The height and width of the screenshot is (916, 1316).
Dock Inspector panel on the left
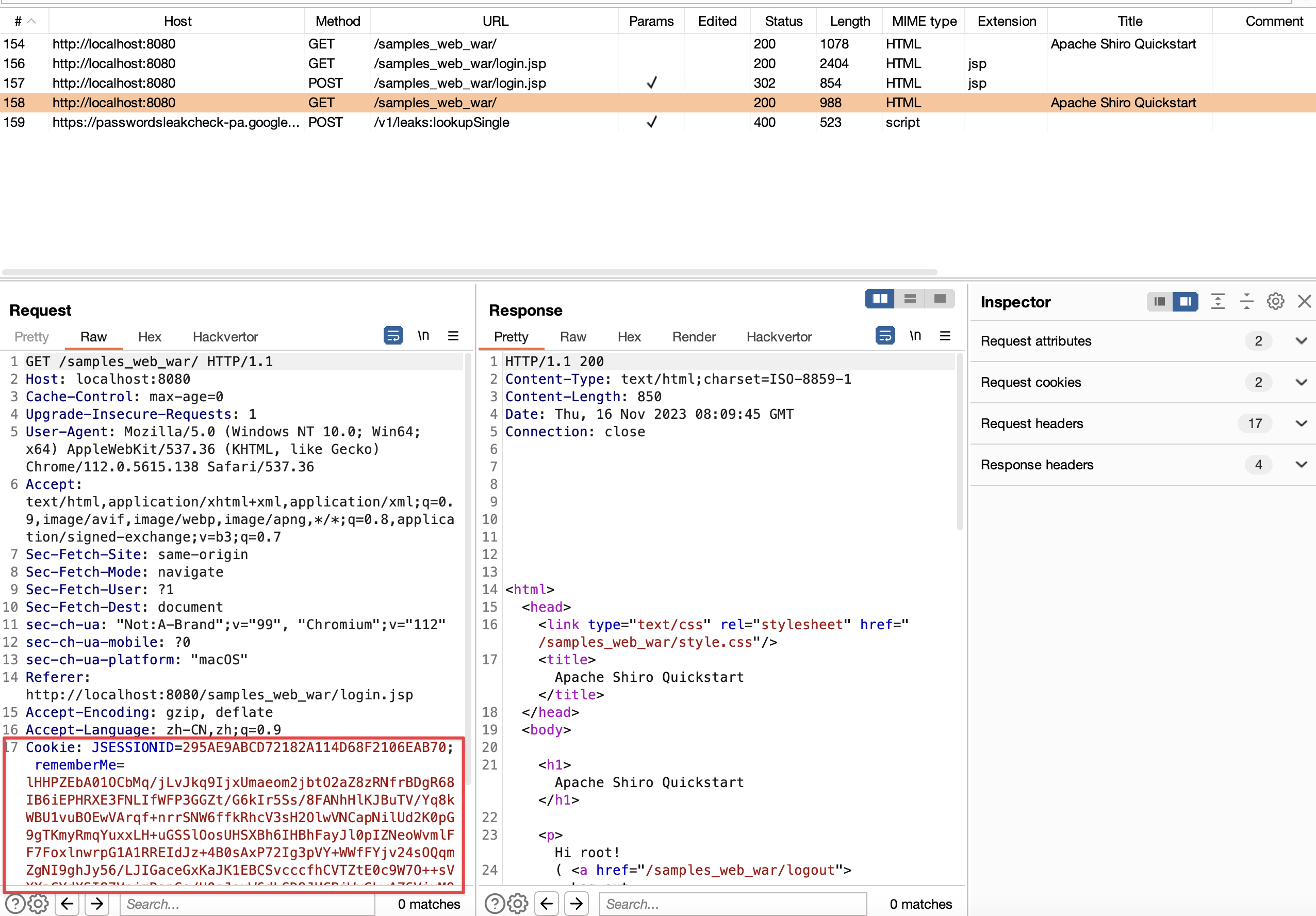[x=1160, y=302]
